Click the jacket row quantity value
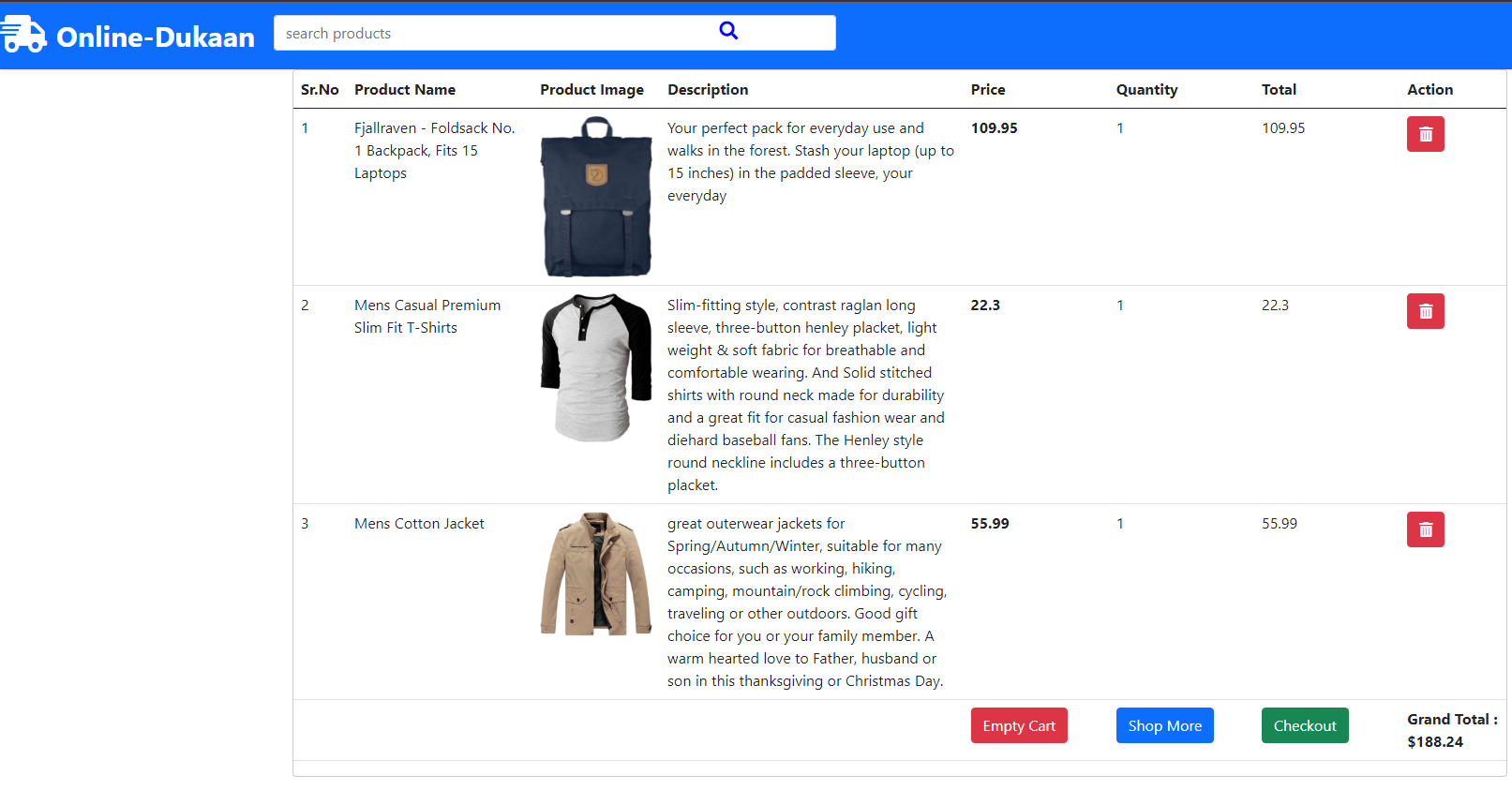The width and height of the screenshot is (1512, 790). [1120, 524]
